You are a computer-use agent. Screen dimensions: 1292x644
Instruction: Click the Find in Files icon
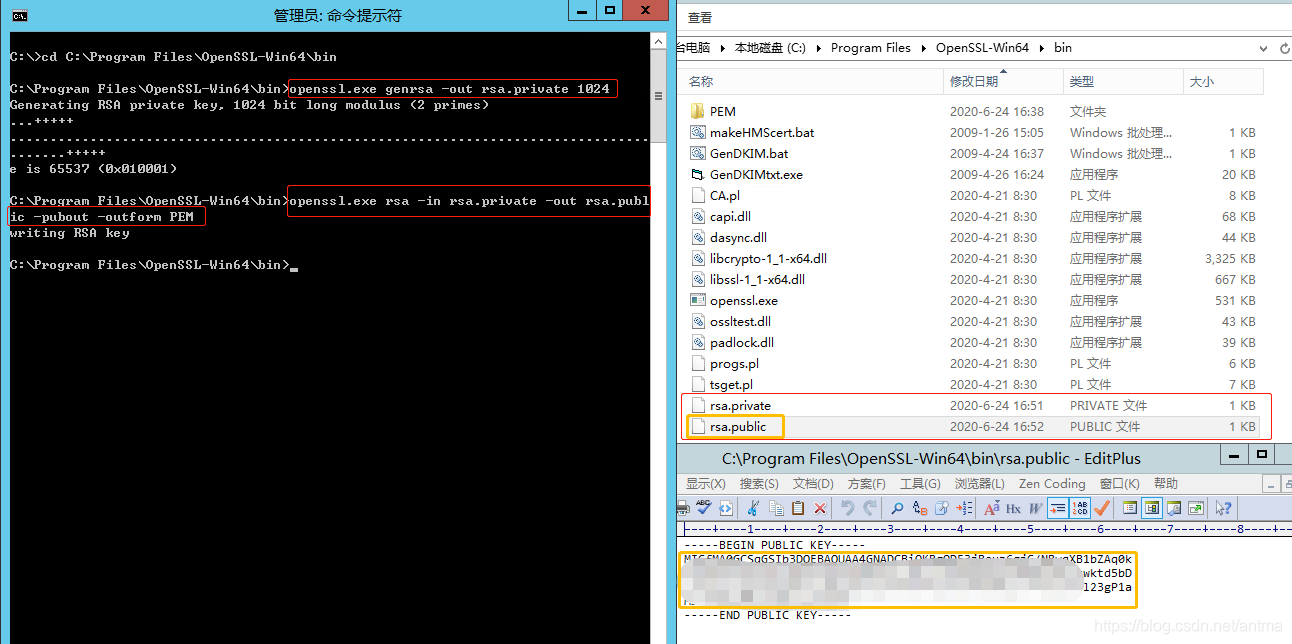point(942,508)
